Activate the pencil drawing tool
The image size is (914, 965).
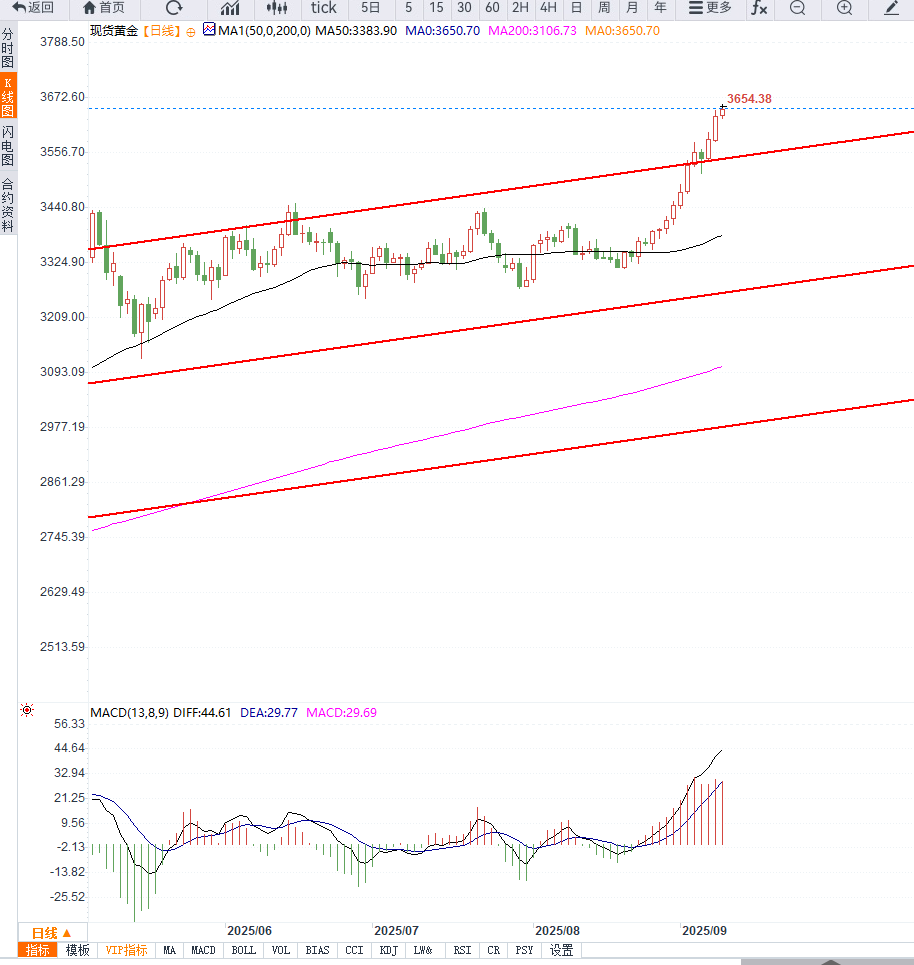pyautogui.click(x=891, y=8)
